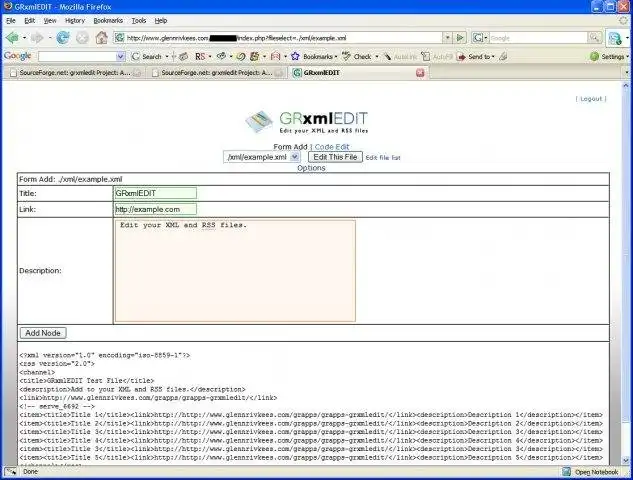Click the Stop loading icon
Viewport: 633px width, 480px height.
[82, 38]
